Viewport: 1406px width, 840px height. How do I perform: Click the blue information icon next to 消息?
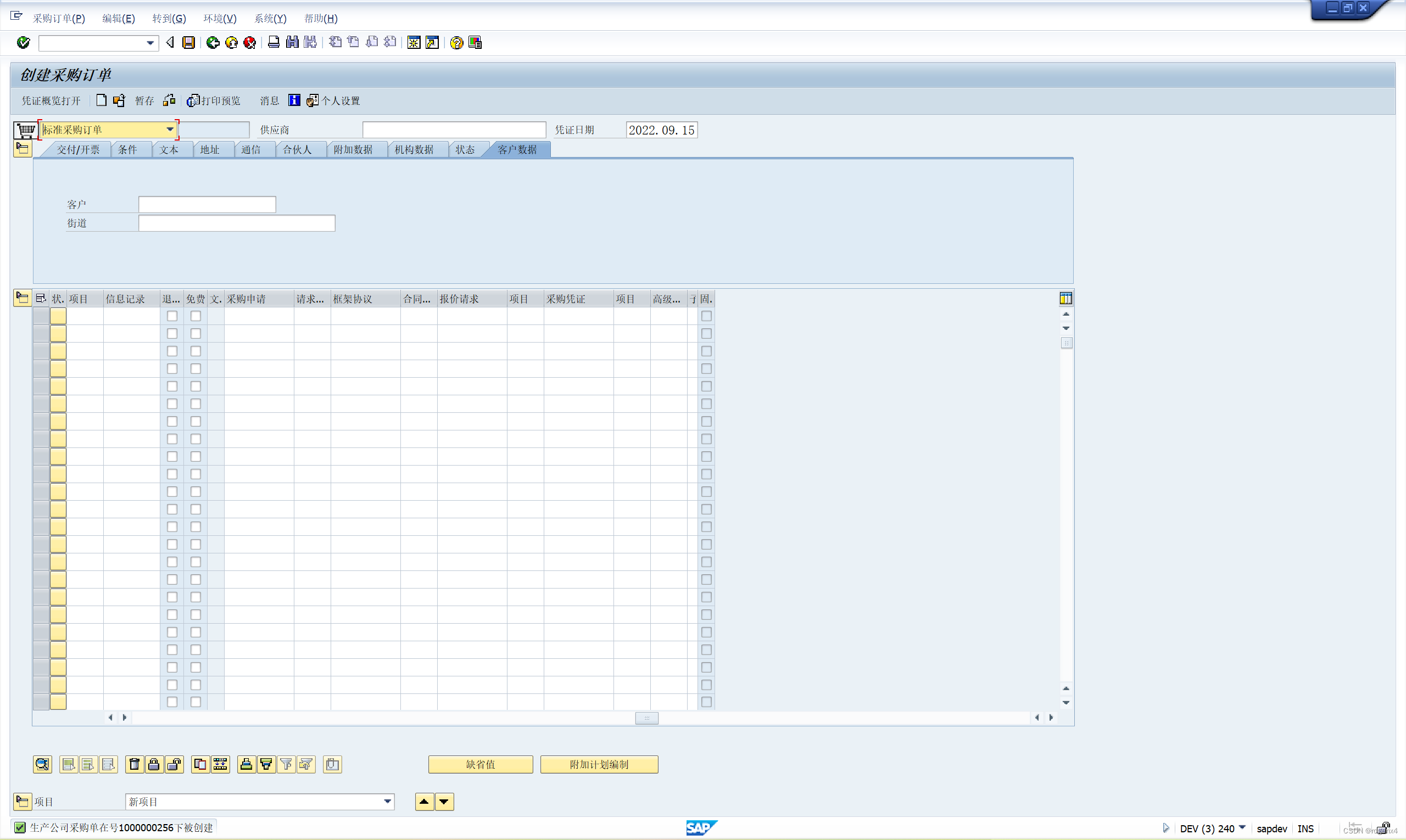coord(294,100)
